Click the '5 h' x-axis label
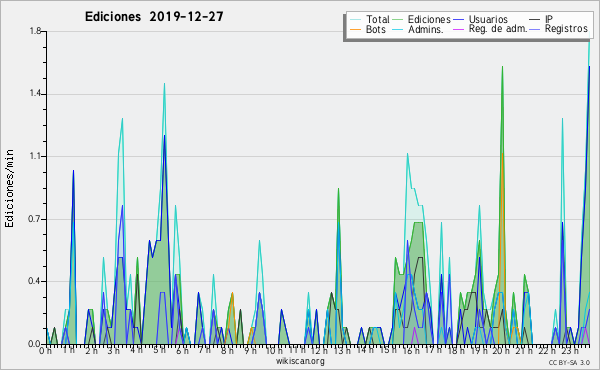The width and height of the screenshot is (600, 370). (x=160, y=350)
